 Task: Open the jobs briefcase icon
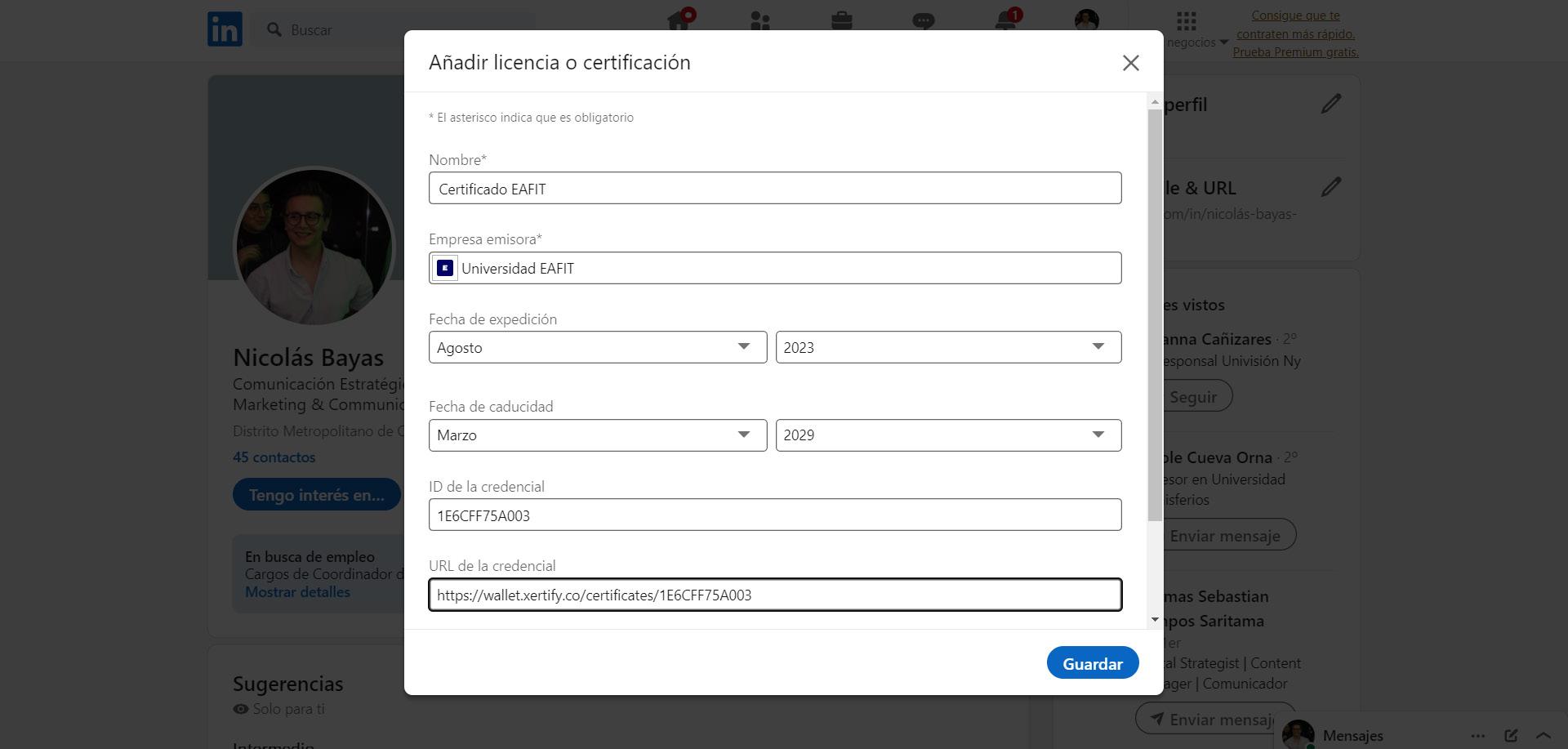(x=842, y=21)
